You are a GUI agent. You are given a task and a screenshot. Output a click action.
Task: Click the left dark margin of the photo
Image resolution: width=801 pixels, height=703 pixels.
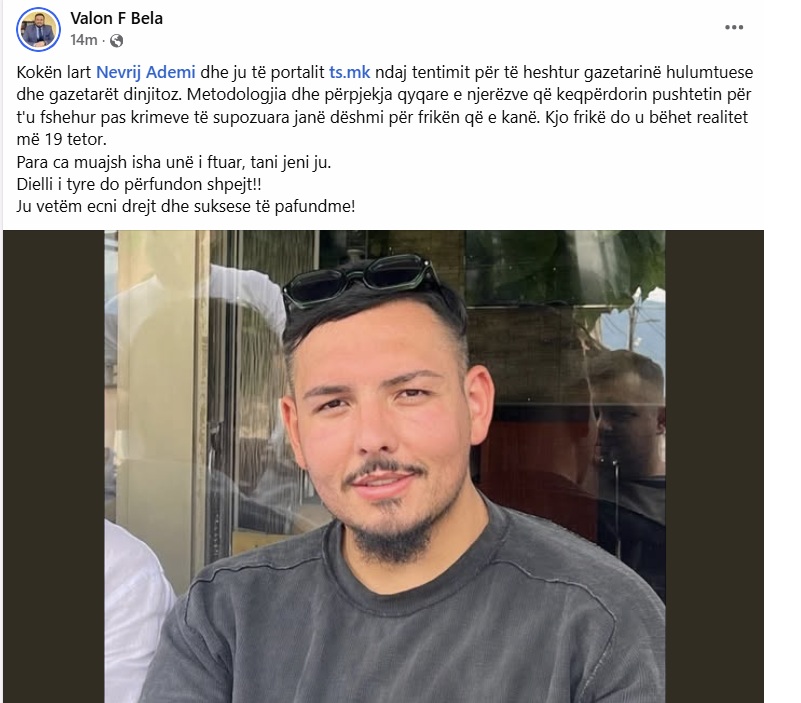(54, 466)
